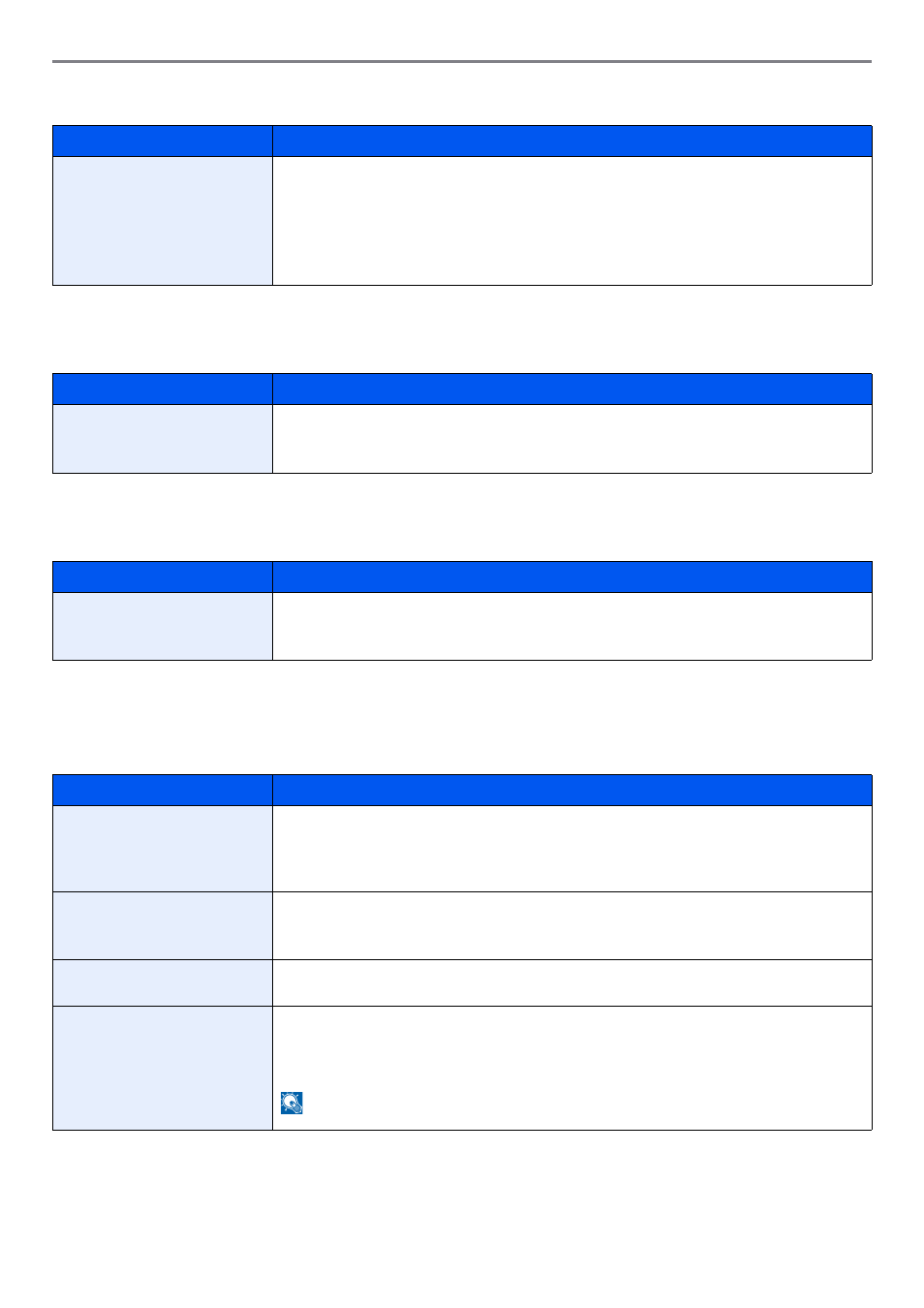Click the blue note icon in last table

tap(292, 1103)
